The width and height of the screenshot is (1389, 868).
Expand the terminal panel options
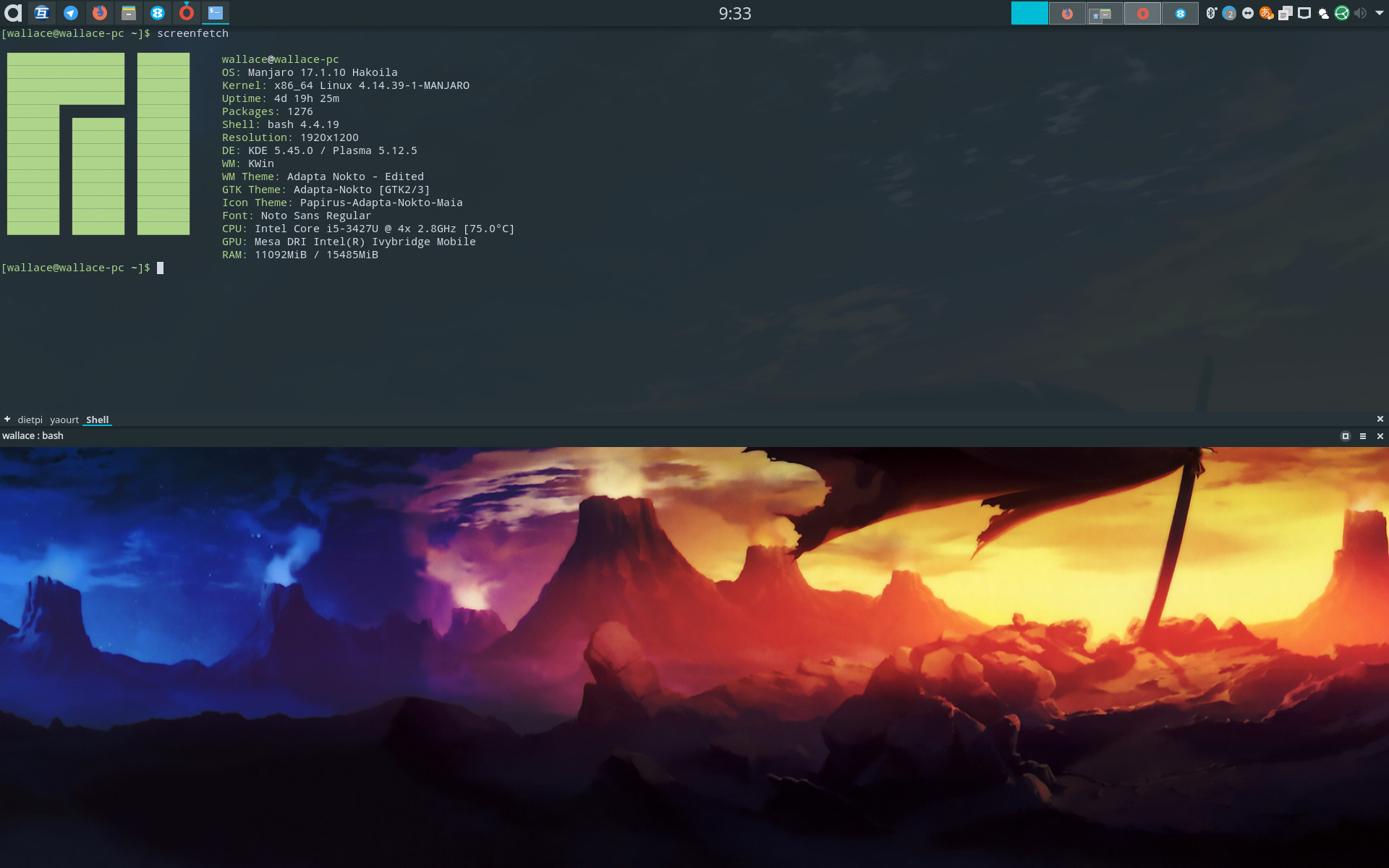click(1363, 435)
